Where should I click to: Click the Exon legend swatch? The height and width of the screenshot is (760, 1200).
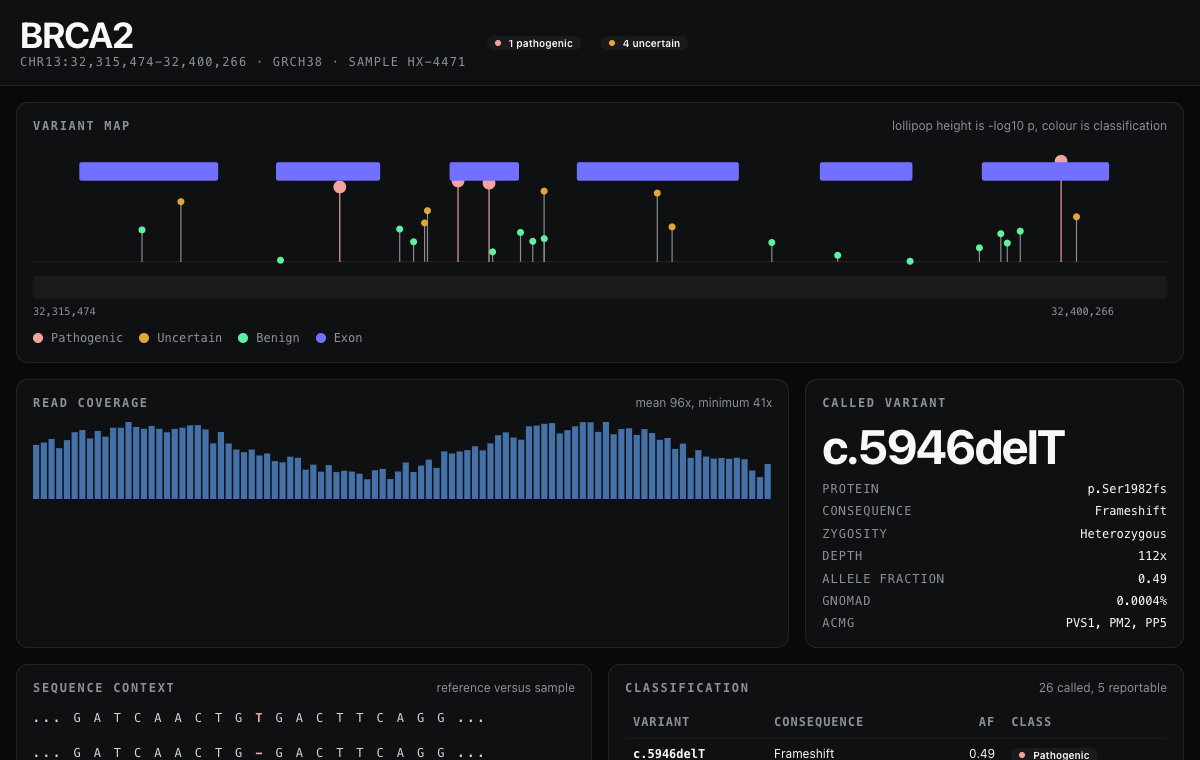pyautogui.click(x=321, y=338)
